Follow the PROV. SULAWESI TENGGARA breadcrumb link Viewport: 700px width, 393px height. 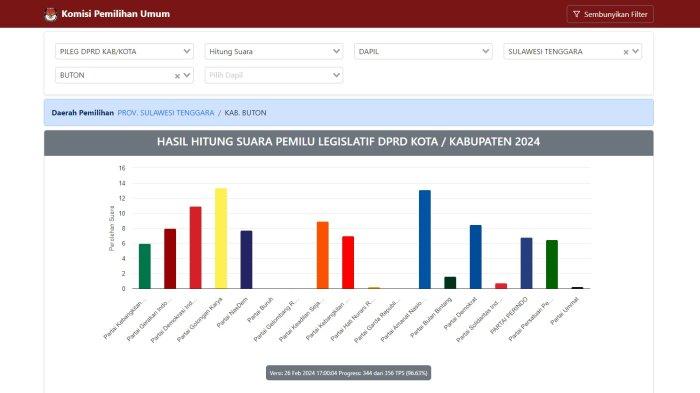point(166,113)
